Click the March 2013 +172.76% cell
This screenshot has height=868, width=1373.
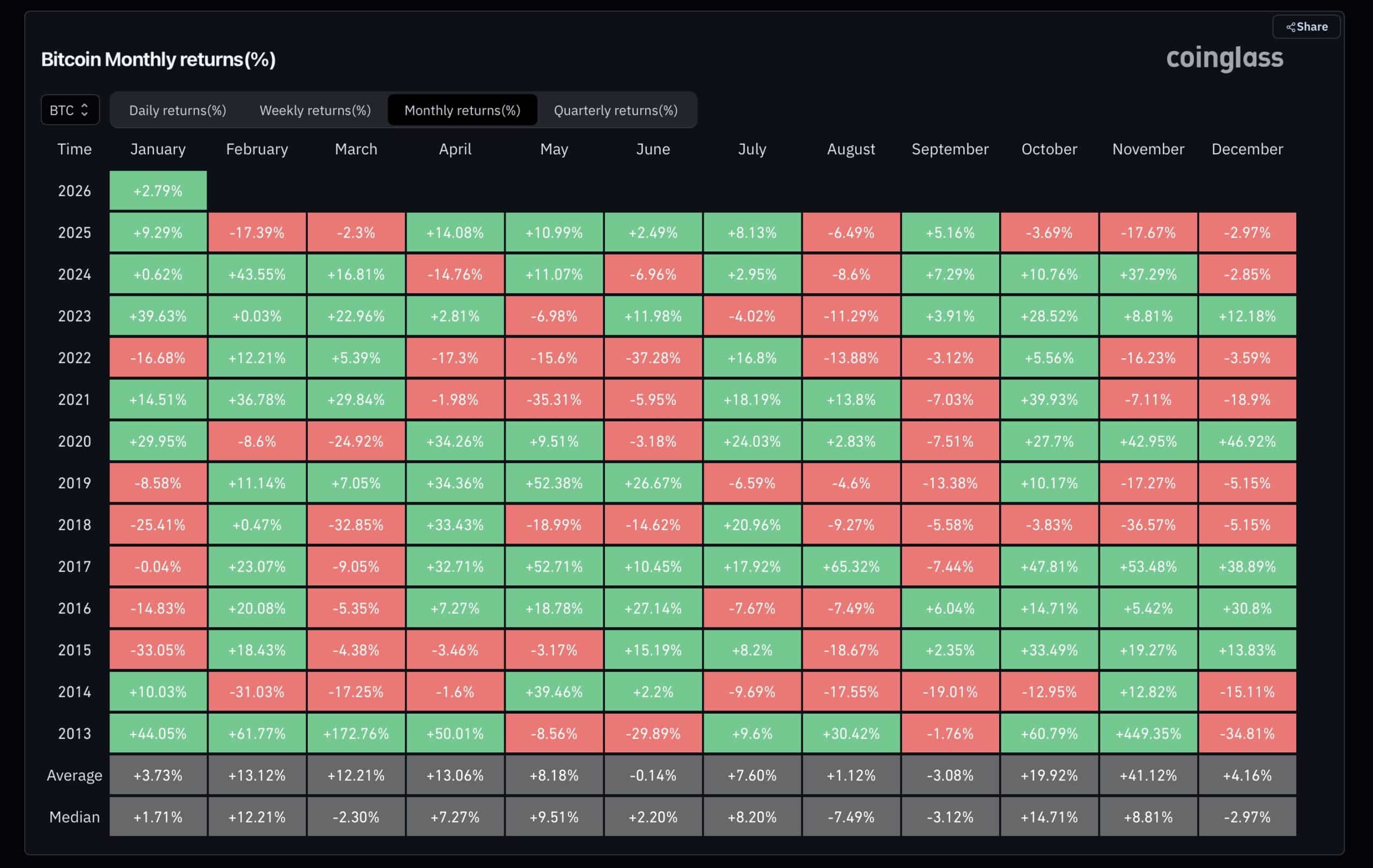355,733
